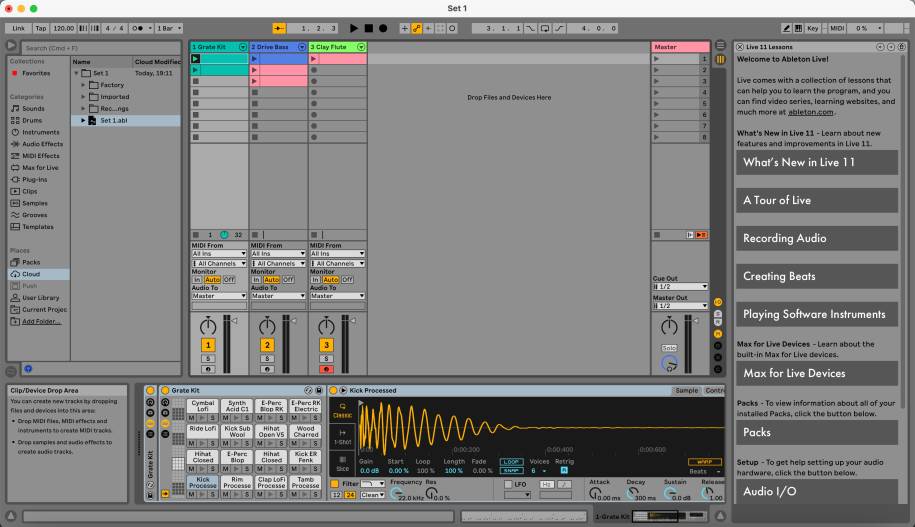Image resolution: width=915 pixels, height=527 pixels.
Task: Stop playback with the Stop button
Action: tap(369, 28)
